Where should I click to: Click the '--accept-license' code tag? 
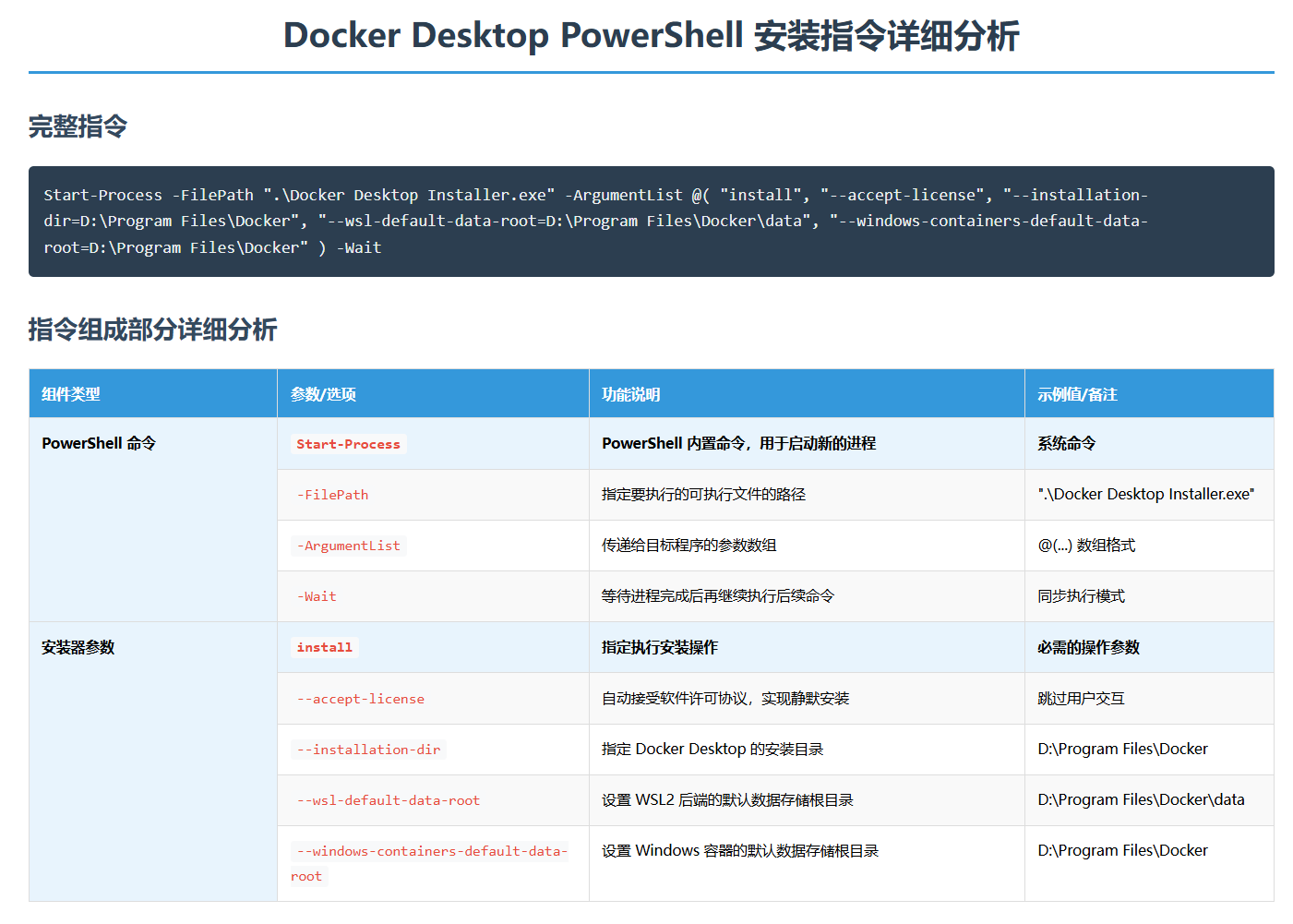(360, 699)
